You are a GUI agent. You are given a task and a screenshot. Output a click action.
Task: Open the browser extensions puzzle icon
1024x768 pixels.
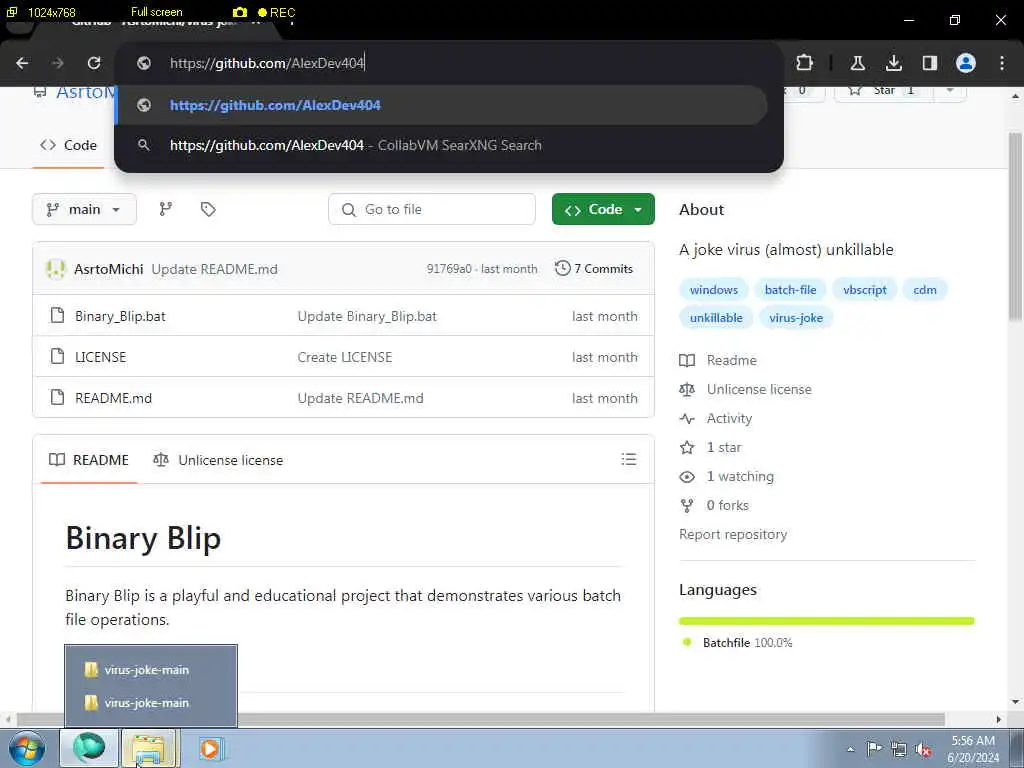pyautogui.click(x=805, y=63)
